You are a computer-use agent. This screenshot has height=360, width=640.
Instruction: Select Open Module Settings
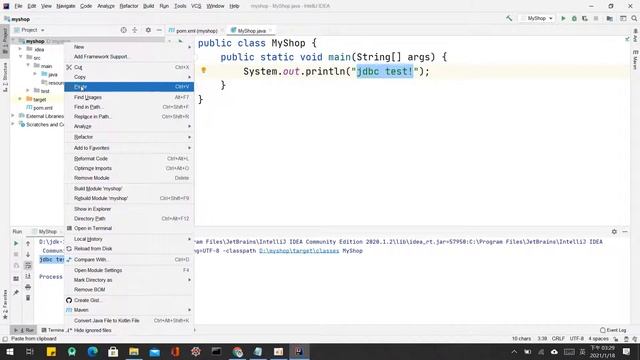pos(129,270)
